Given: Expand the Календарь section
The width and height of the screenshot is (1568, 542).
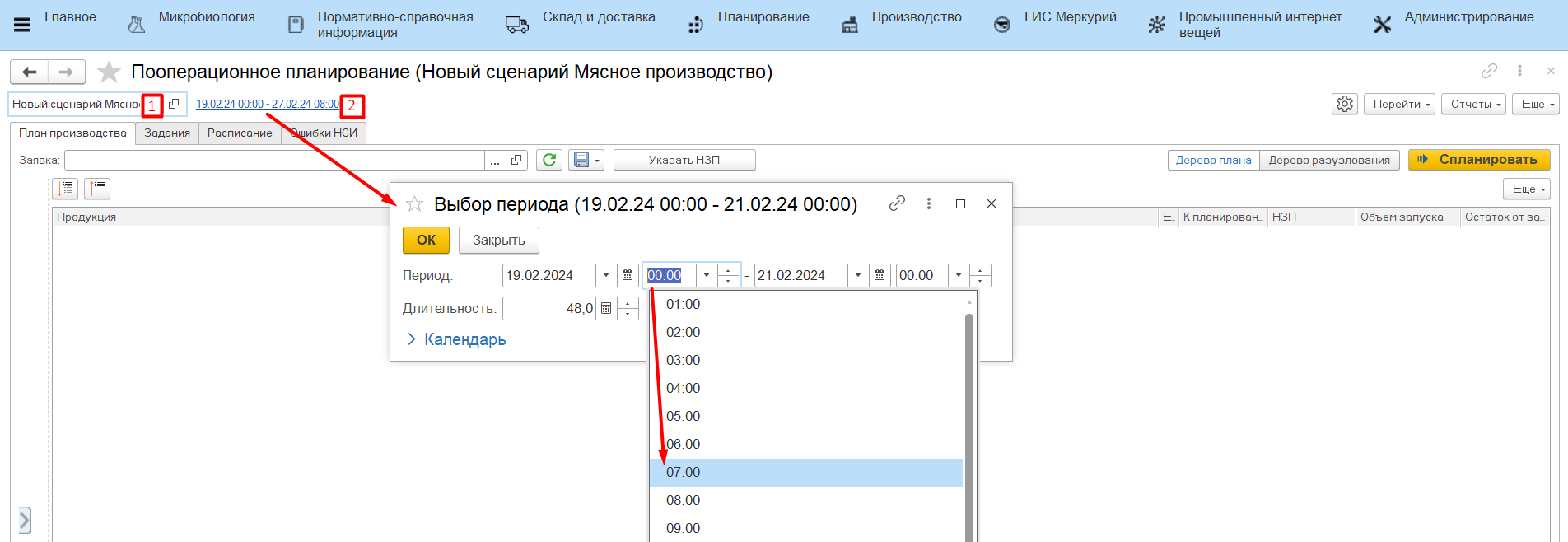Looking at the screenshot, I should tap(456, 339).
